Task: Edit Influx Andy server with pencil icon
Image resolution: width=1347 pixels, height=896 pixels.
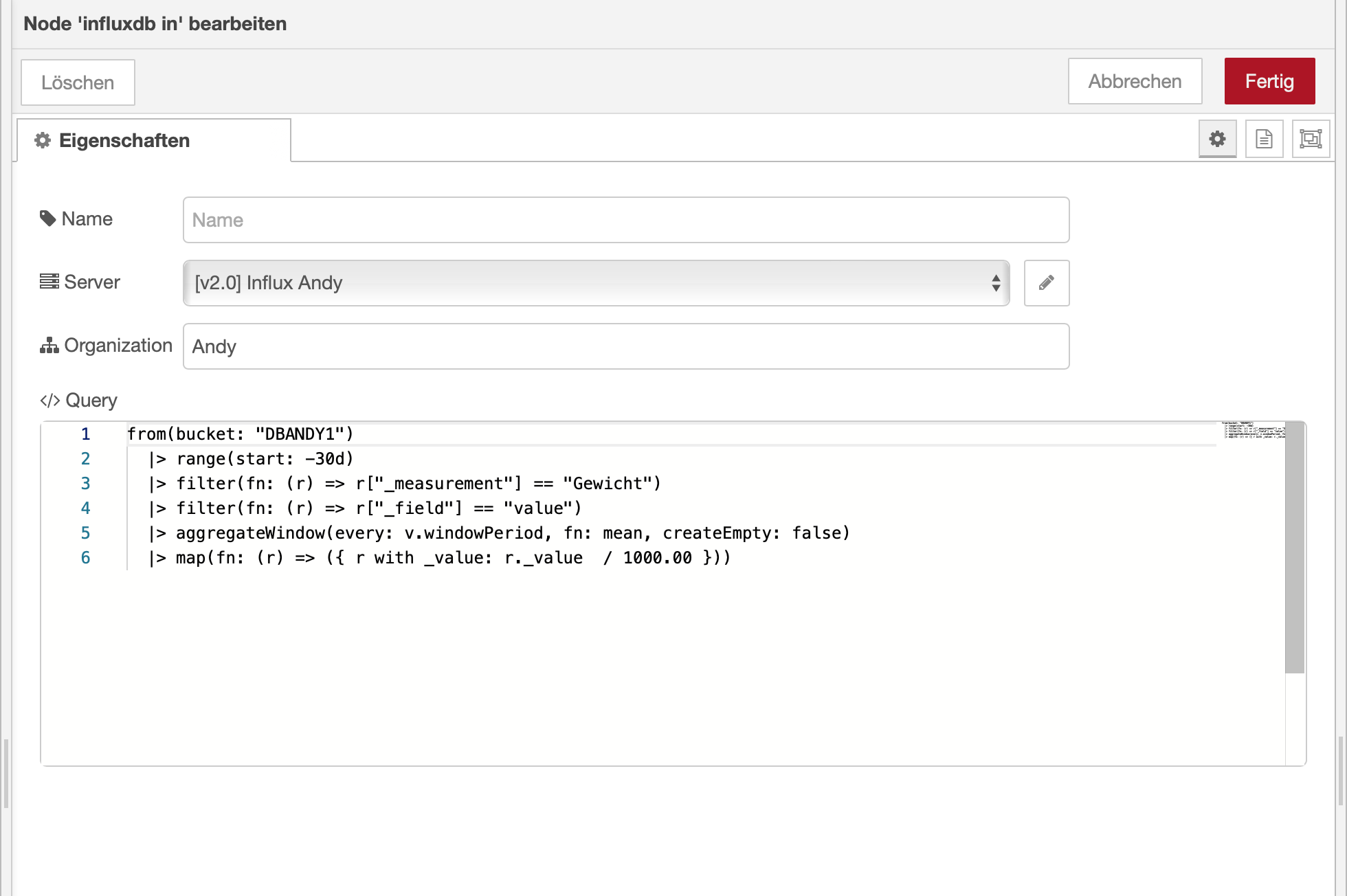Action: click(1046, 282)
